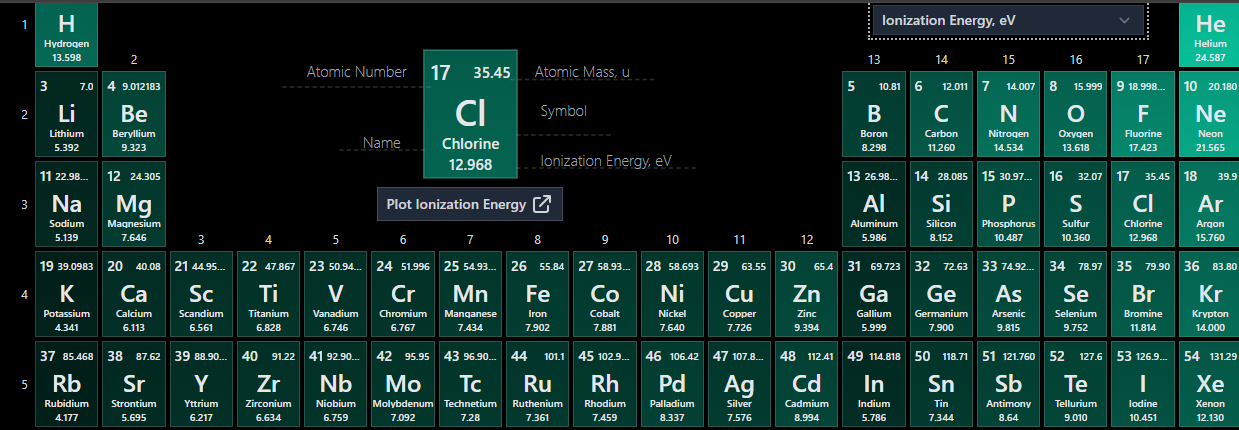The height and width of the screenshot is (430, 1239).
Task: Select the Cobalt tile
Action: tap(604, 295)
